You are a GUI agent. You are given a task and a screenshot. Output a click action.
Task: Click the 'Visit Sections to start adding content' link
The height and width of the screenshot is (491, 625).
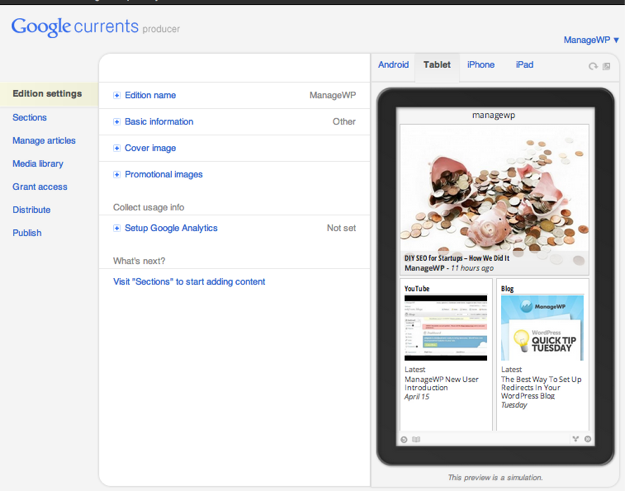pos(189,282)
